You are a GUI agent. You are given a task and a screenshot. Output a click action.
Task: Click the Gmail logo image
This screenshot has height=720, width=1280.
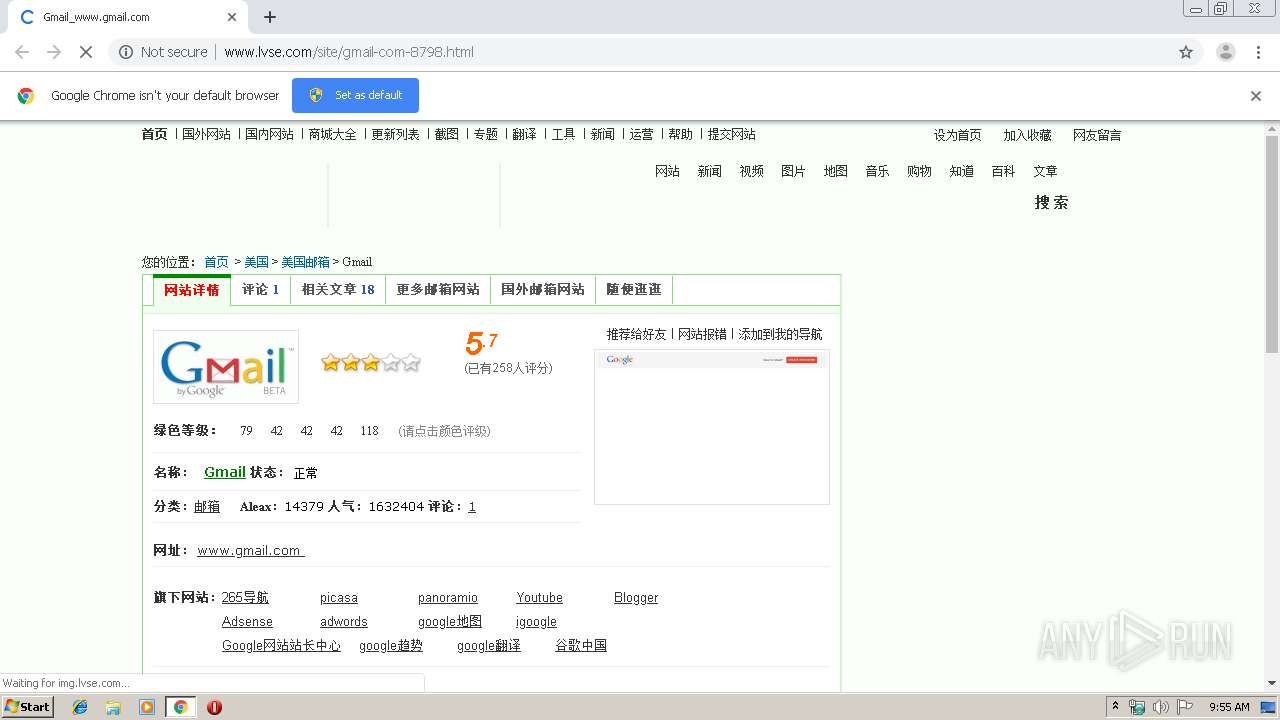[226, 367]
